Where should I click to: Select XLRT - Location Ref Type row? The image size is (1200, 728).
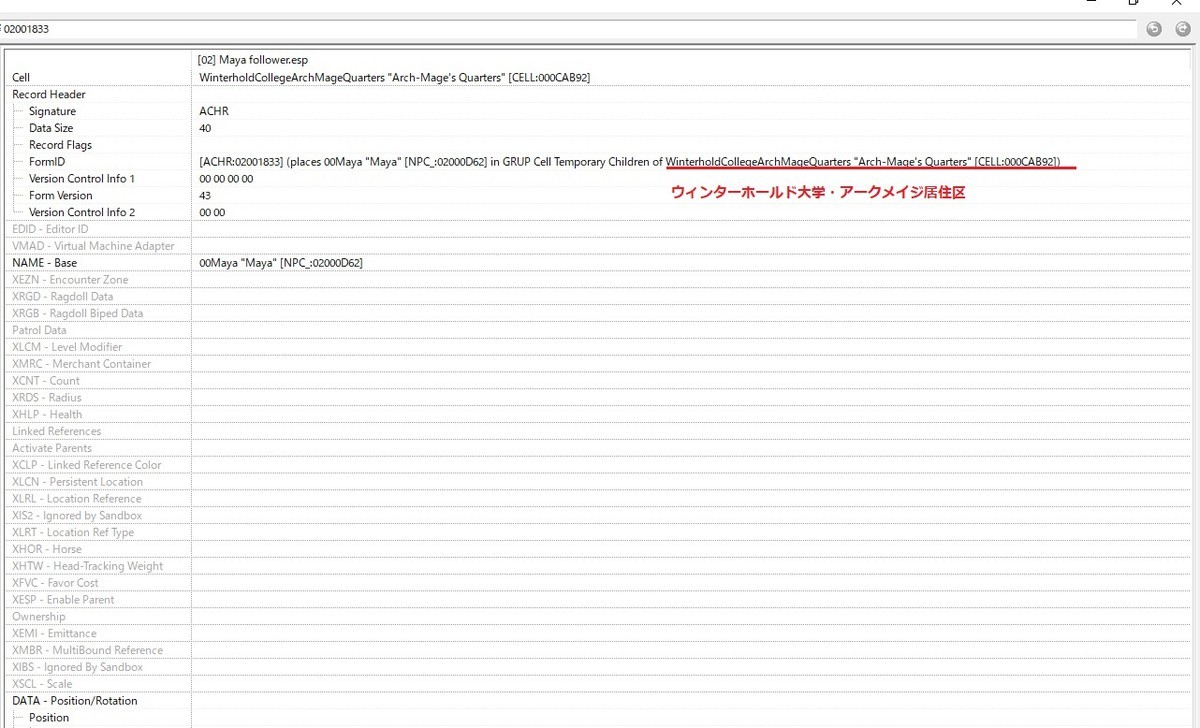click(73, 532)
